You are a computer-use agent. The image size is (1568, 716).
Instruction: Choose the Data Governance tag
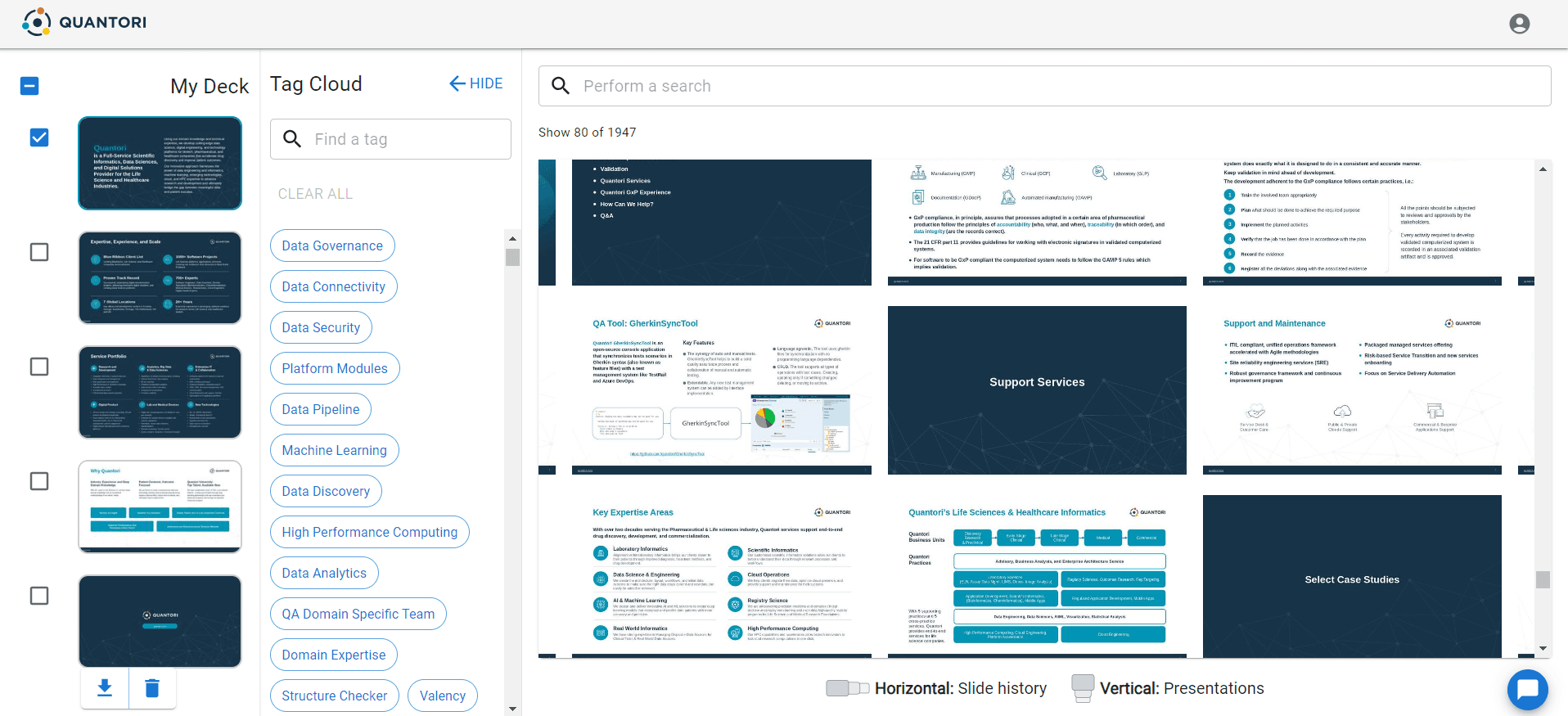pyautogui.click(x=332, y=245)
